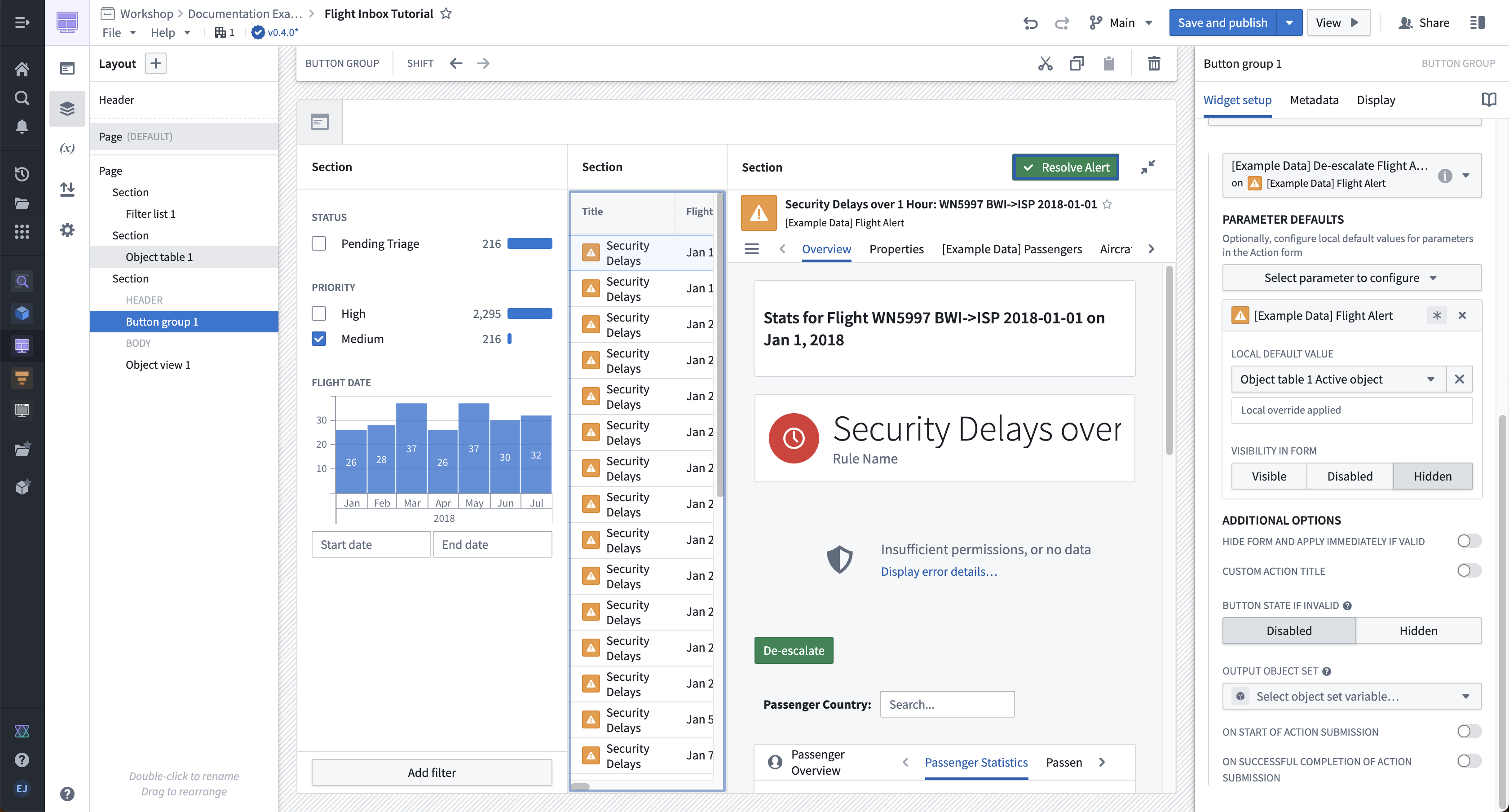This screenshot has width=1509, height=812.
Task: Open Select object set variable dropdown
Action: (x=1351, y=697)
